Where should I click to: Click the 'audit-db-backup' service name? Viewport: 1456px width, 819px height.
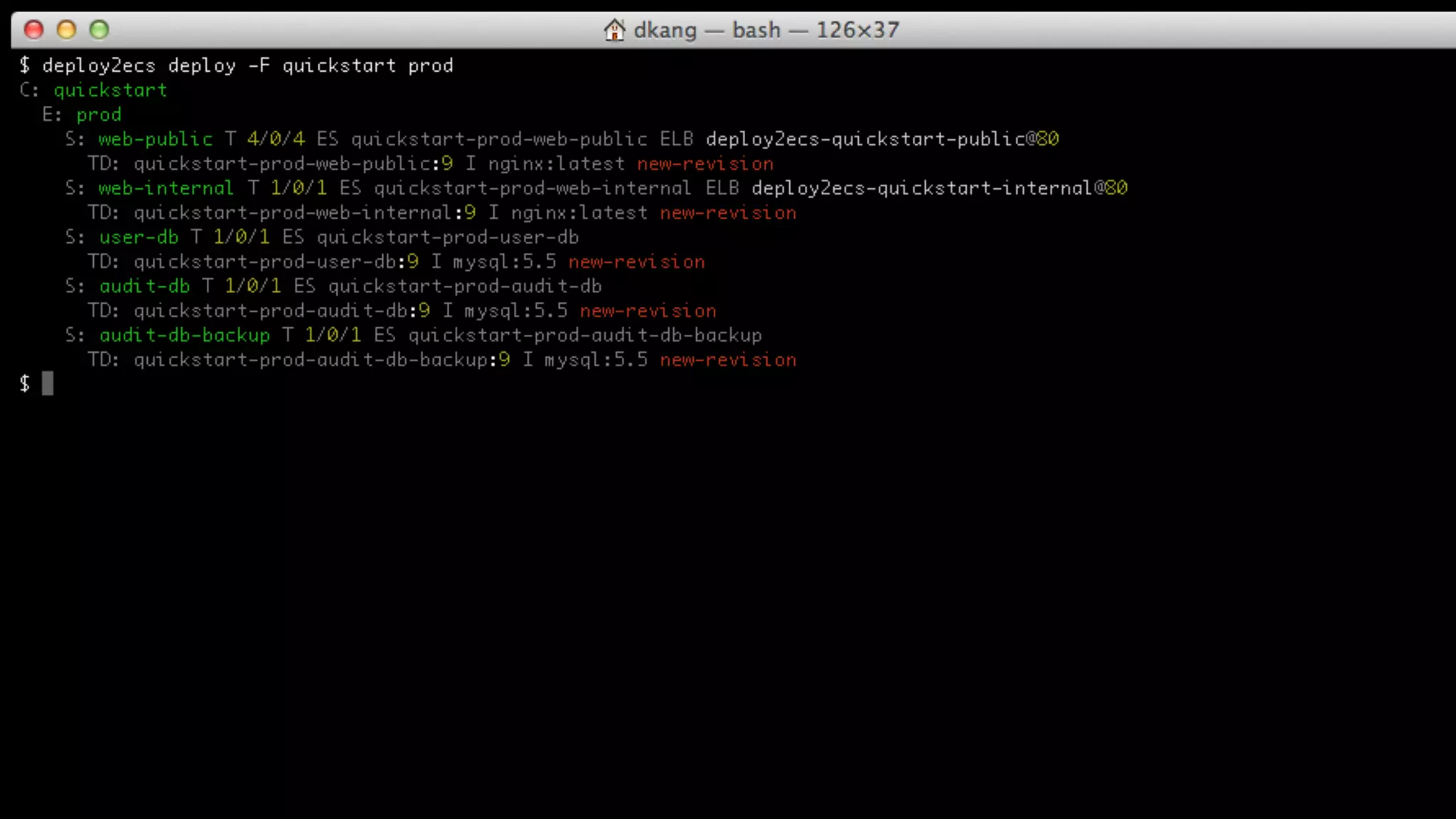tap(184, 336)
